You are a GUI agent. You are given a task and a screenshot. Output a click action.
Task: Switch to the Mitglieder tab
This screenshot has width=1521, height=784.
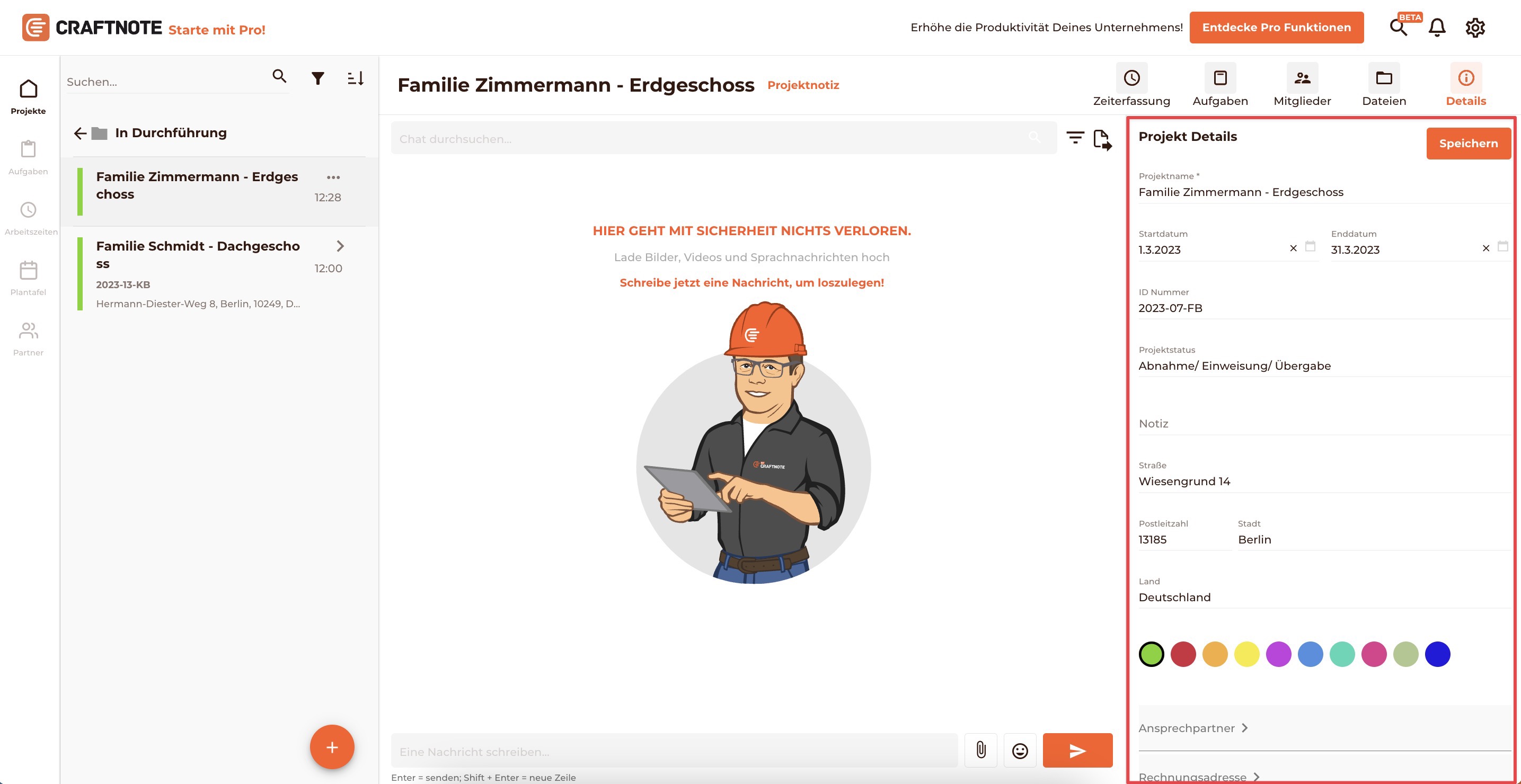[x=1302, y=86]
